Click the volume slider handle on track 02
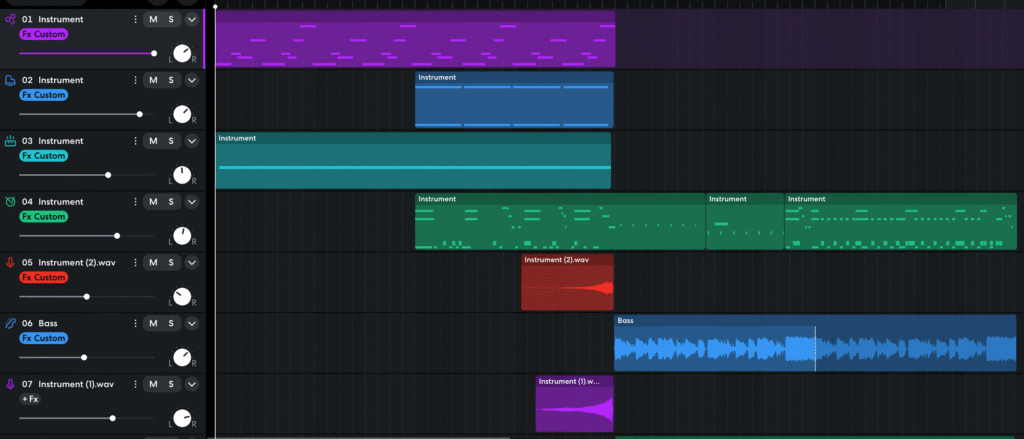 click(x=139, y=114)
